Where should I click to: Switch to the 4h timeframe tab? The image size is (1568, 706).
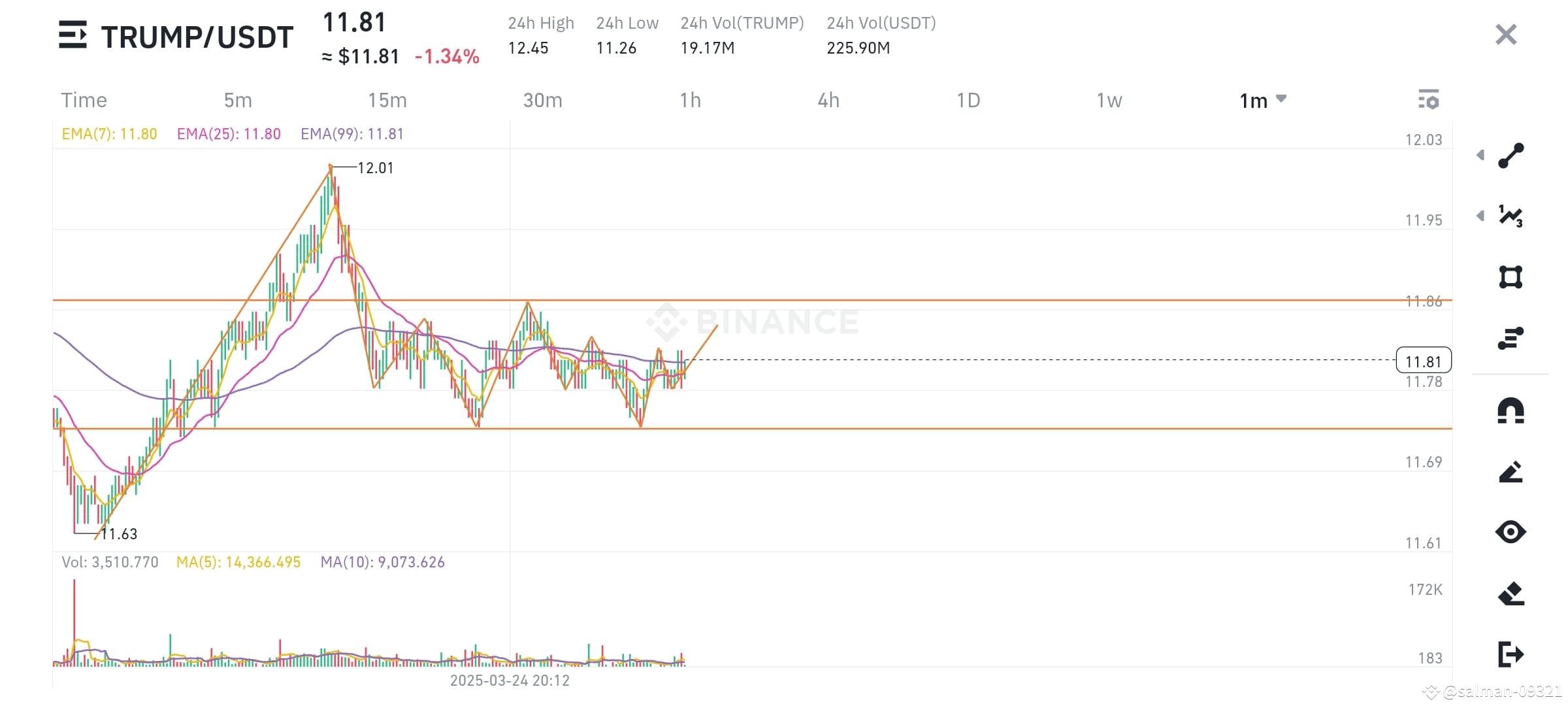click(x=828, y=100)
